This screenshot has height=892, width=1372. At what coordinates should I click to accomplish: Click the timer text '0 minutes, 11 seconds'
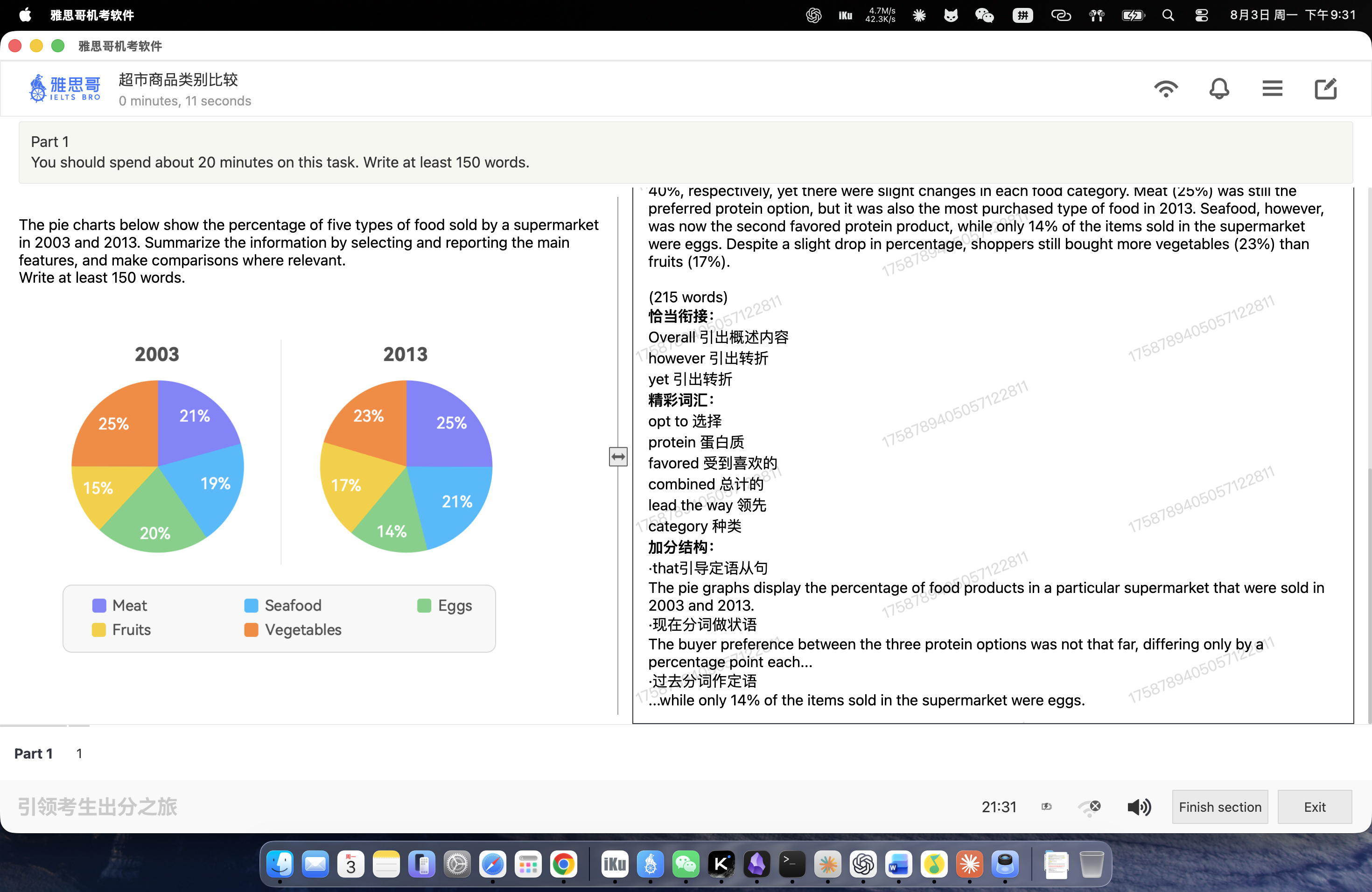185,101
